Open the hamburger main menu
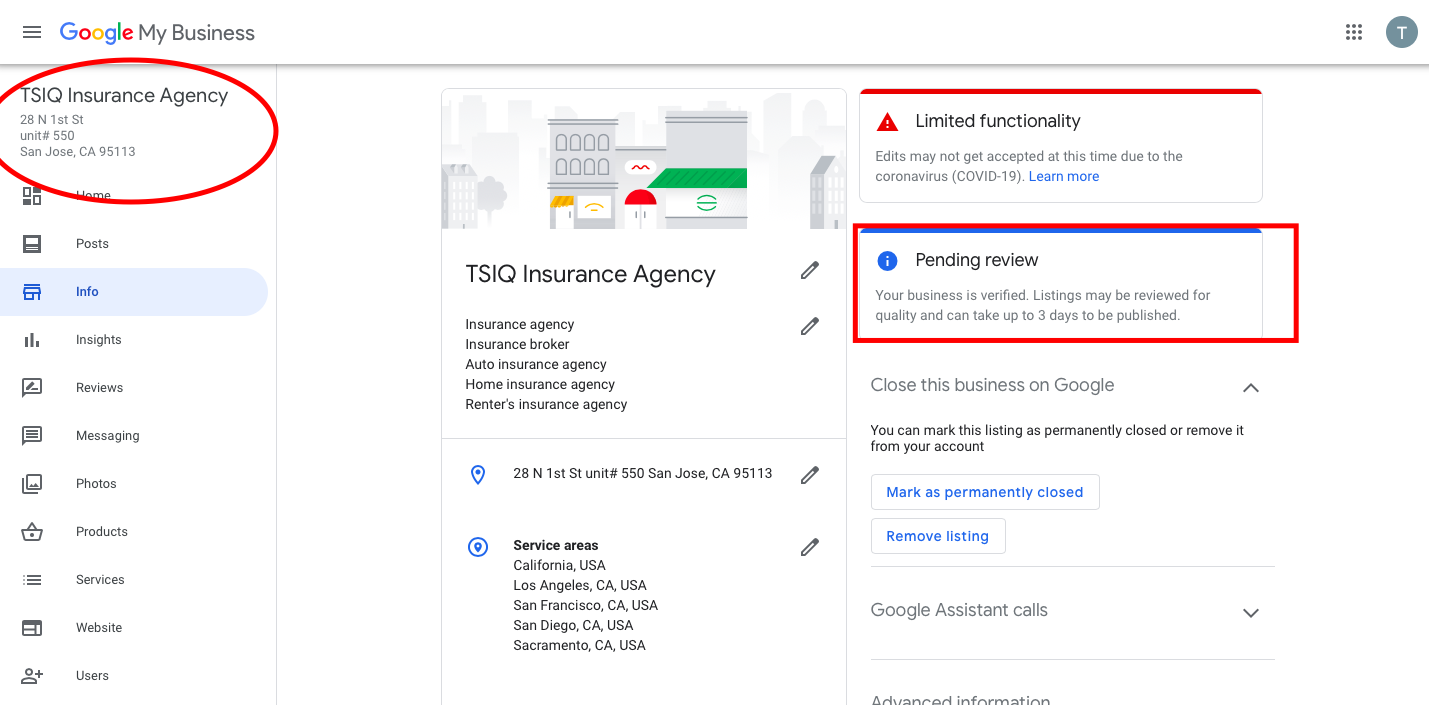Viewport: 1429px width, 705px height. (32, 32)
